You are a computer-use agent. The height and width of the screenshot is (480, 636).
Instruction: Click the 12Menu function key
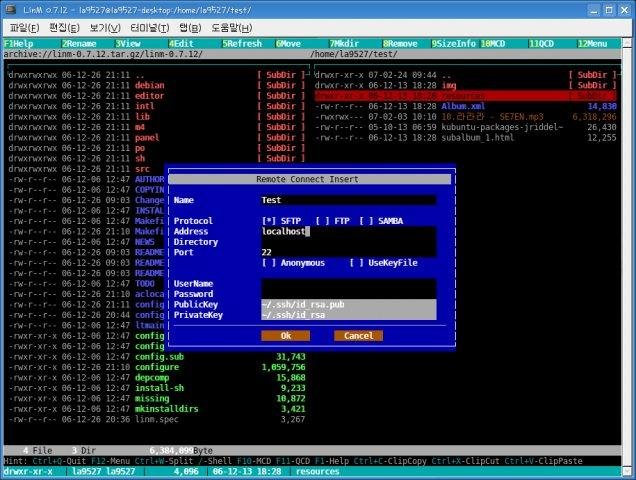pyautogui.click(x=592, y=43)
